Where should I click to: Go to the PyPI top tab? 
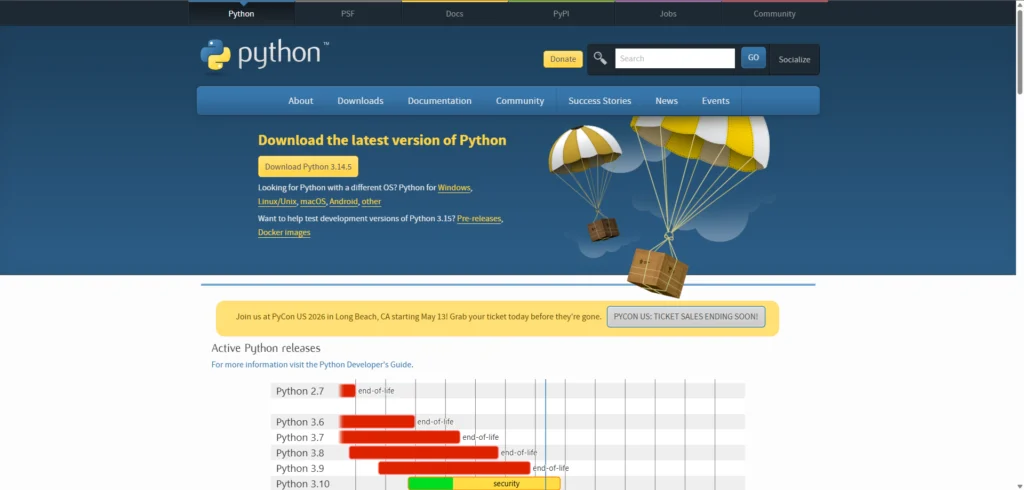[561, 14]
